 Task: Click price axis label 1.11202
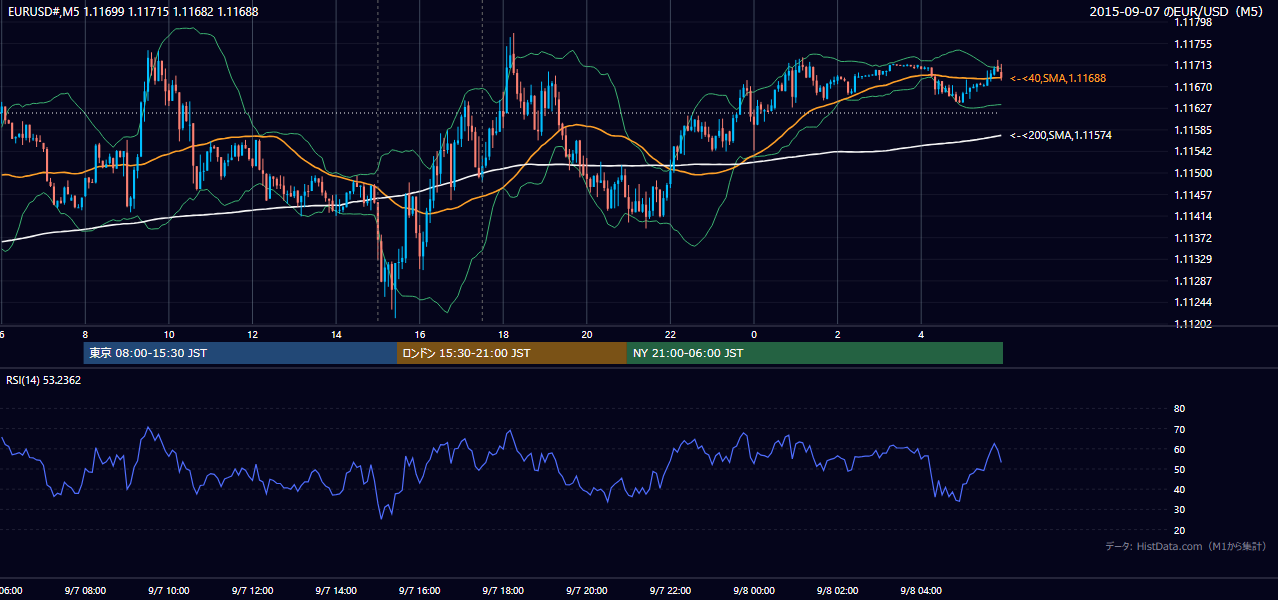point(1192,324)
